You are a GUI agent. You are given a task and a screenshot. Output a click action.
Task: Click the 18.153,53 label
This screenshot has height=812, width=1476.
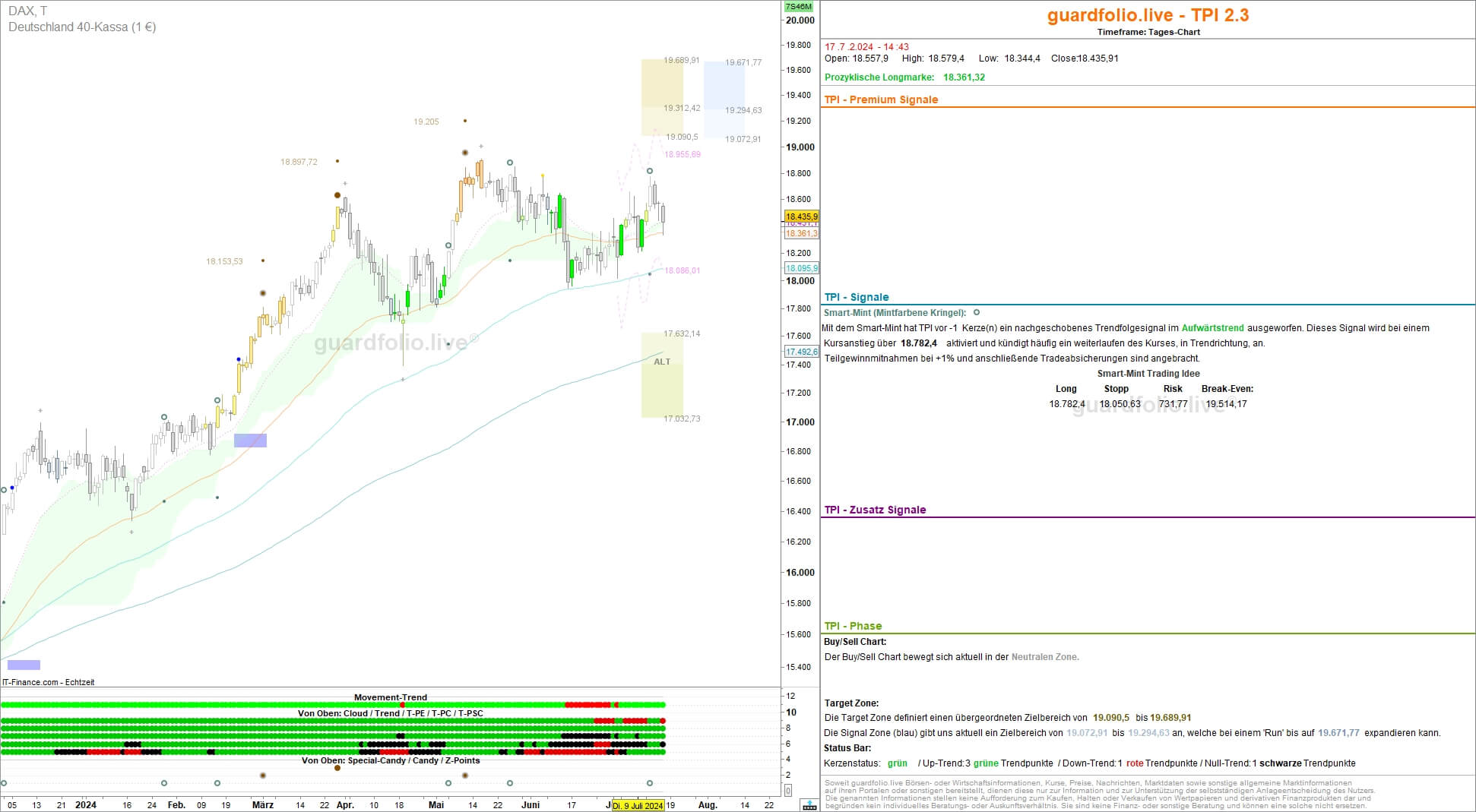224,261
